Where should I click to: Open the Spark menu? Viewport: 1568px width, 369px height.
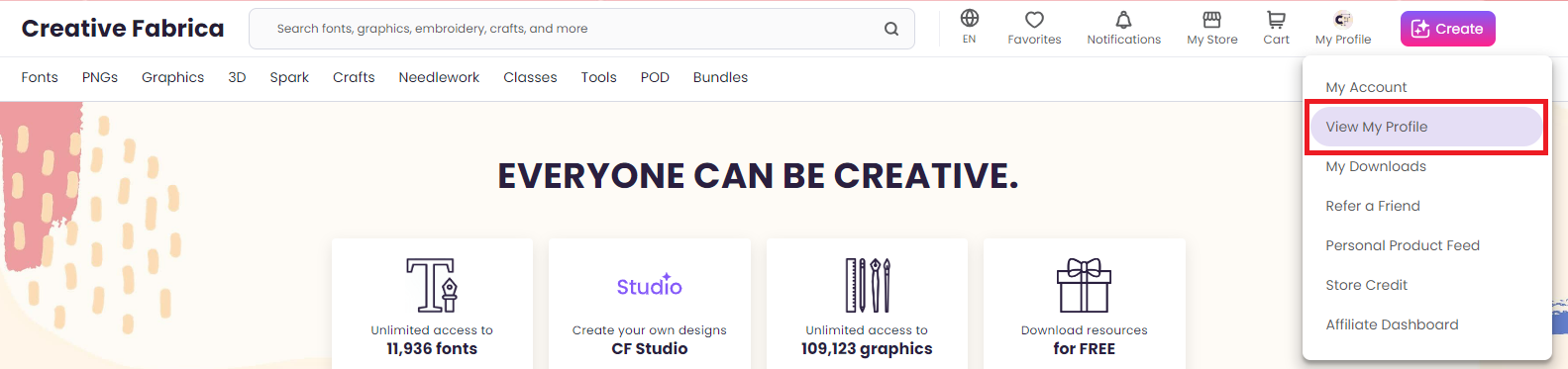(x=289, y=77)
